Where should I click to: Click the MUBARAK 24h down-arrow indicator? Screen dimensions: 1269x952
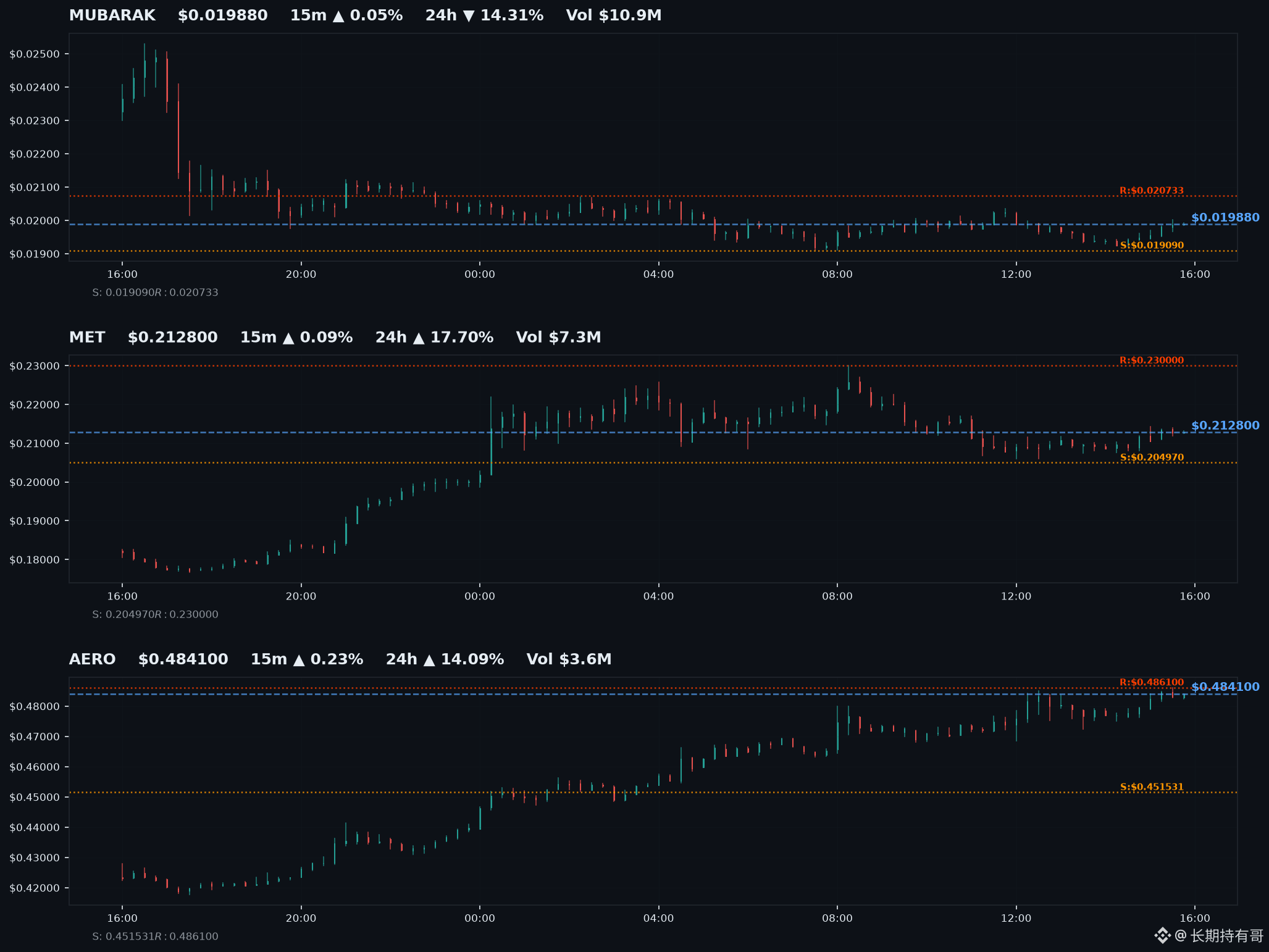click(469, 16)
